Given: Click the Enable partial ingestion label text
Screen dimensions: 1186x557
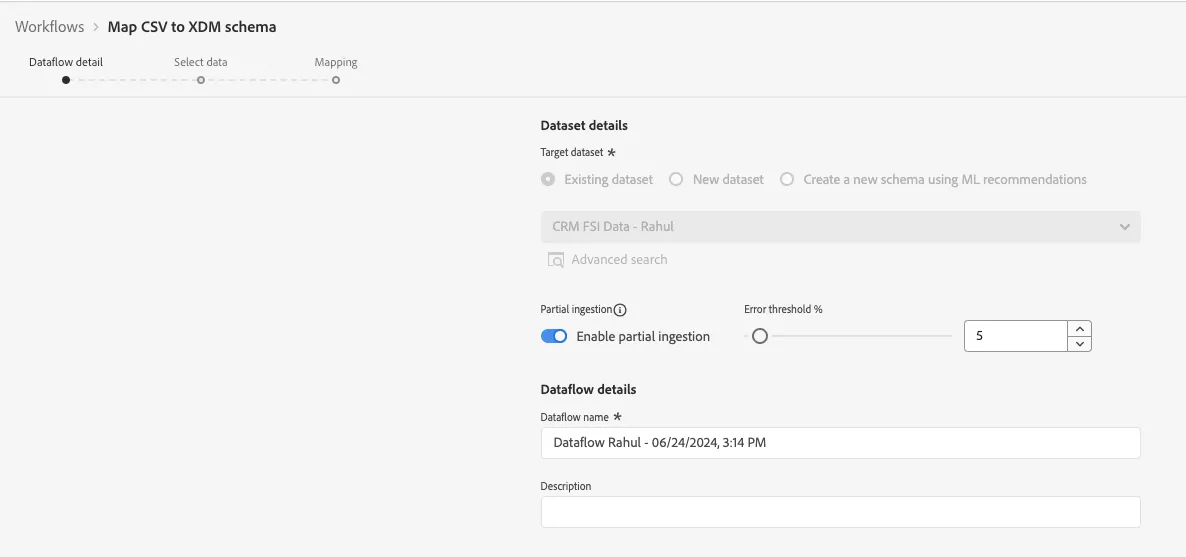Looking at the screenshot, I should coord(643,337).
